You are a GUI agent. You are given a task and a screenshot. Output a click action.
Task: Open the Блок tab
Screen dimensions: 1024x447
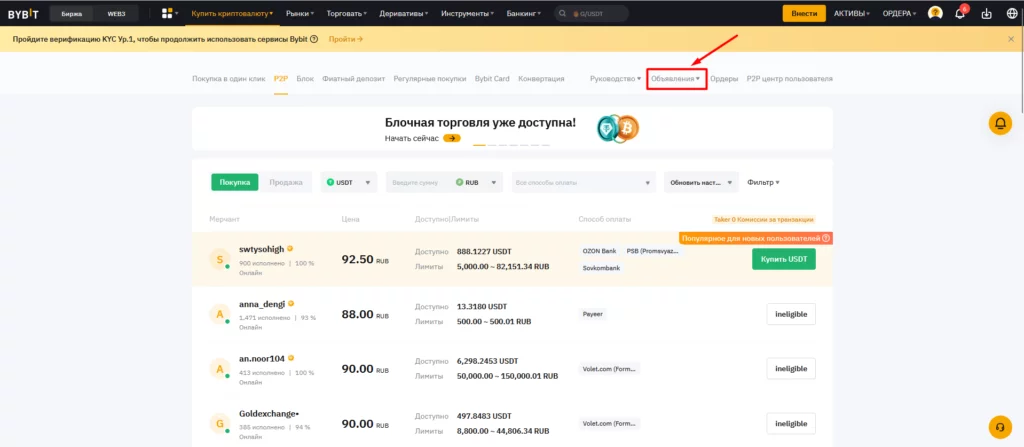coord(305,78)
